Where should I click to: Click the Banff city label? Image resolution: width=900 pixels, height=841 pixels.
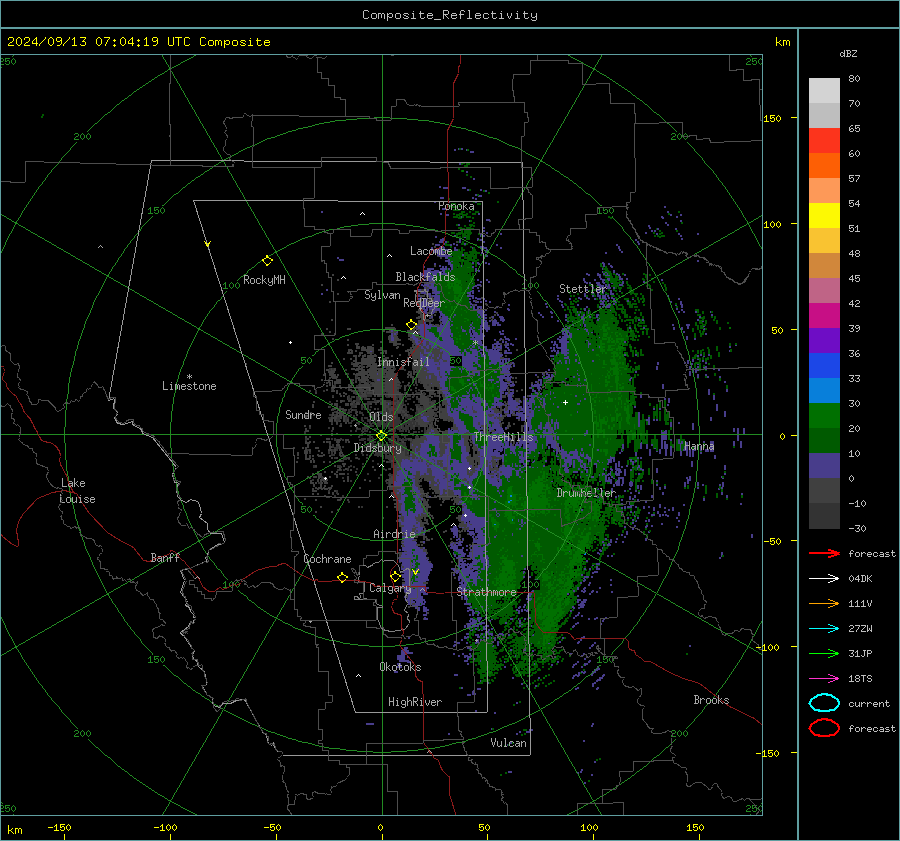coord(165,558)
